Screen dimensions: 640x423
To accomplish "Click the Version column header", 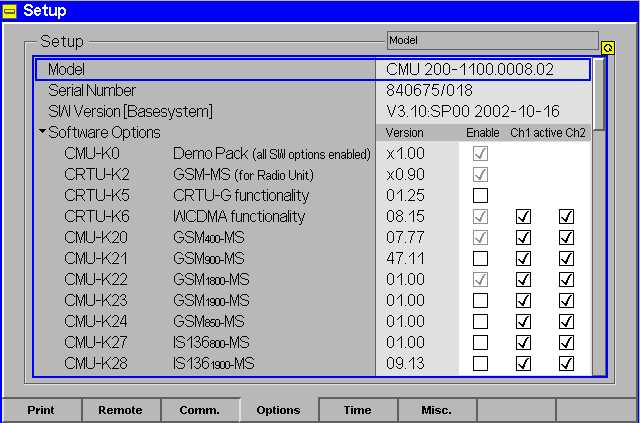I will click(x=404, y=133).
